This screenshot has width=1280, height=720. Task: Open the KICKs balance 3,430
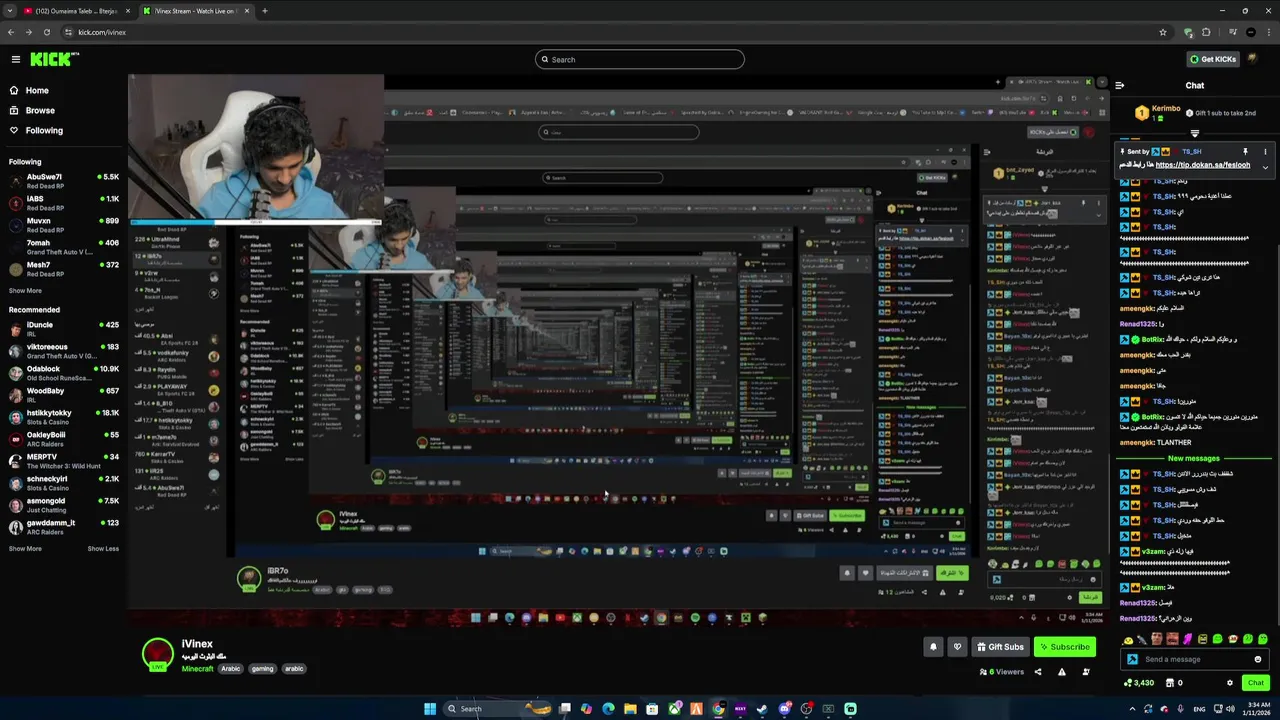coord(1138,683)
